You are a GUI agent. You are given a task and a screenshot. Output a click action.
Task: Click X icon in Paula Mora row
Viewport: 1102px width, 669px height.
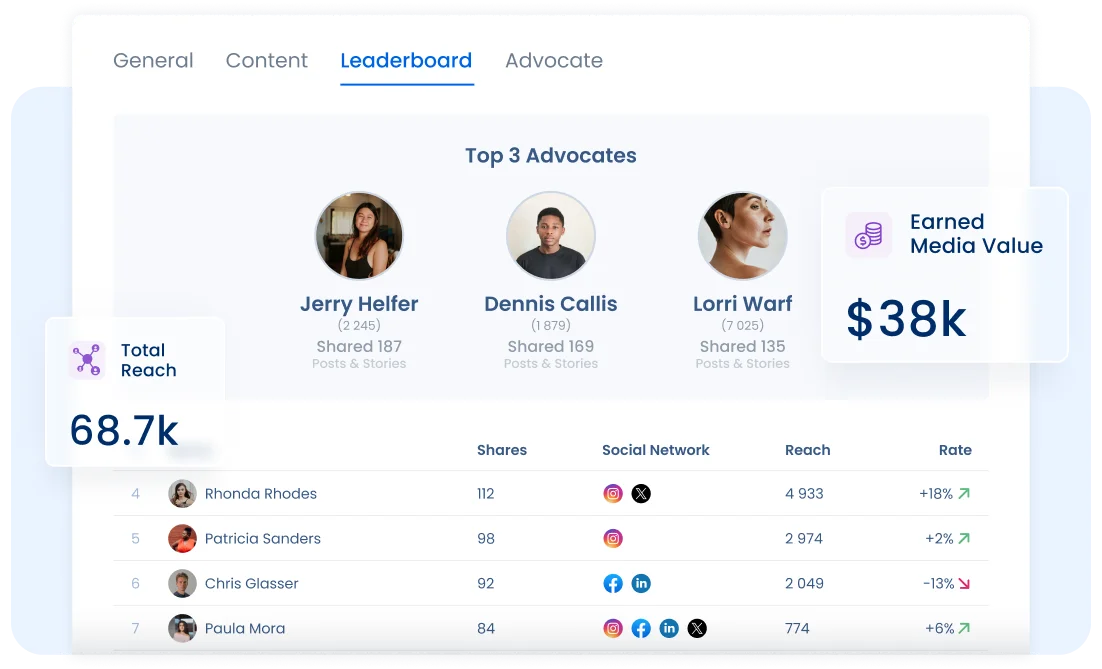[x=697, y=628]
